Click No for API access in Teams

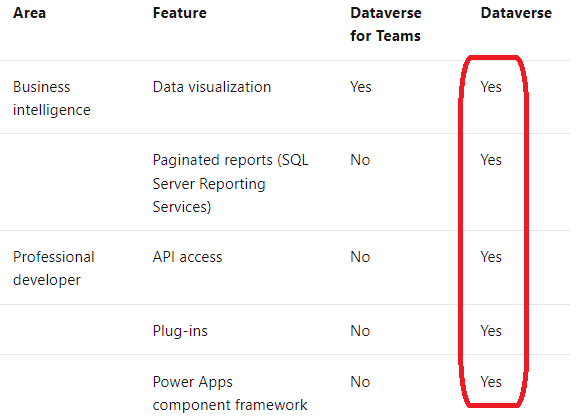click(360, 257)
